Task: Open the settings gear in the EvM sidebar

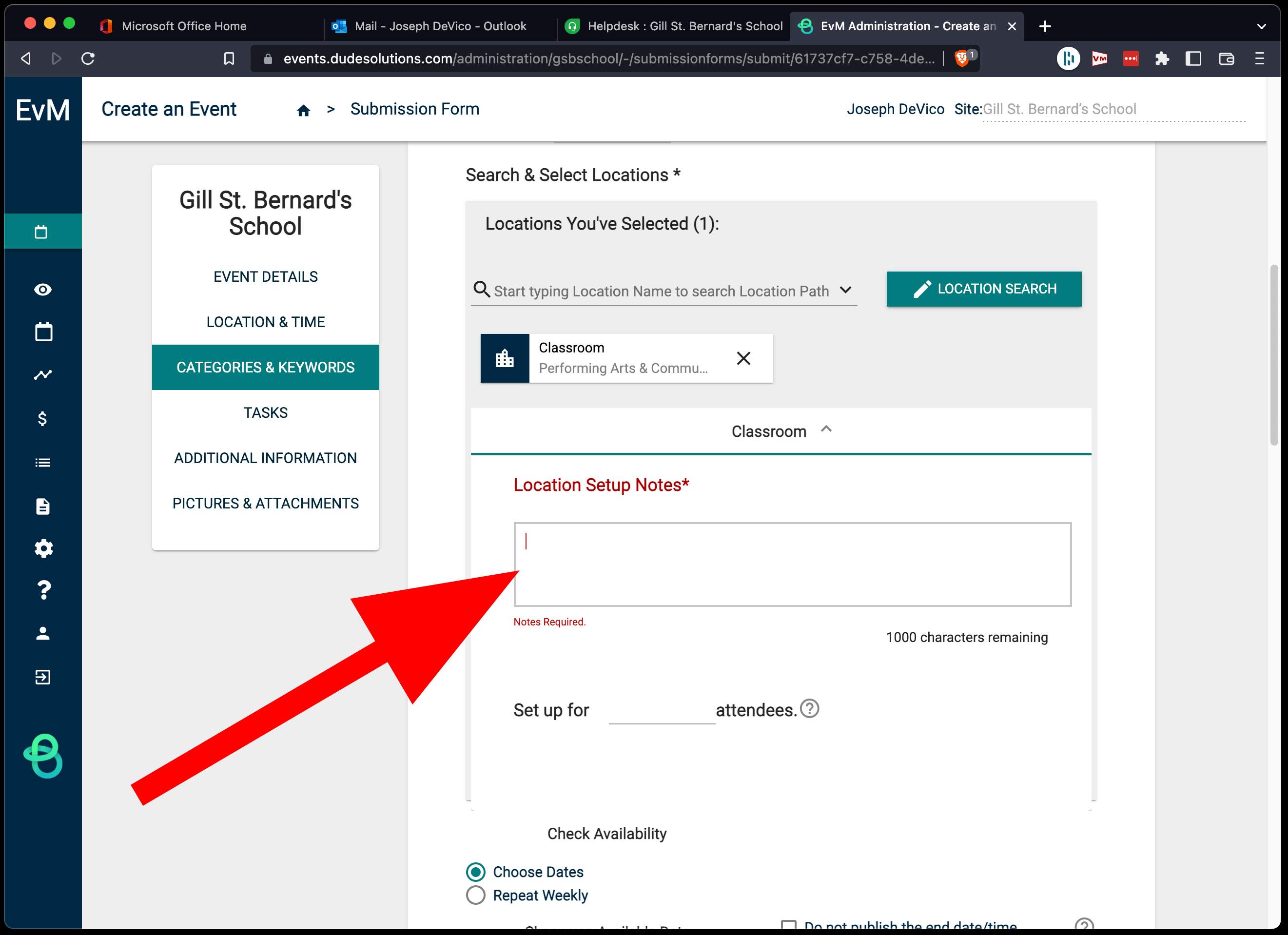Action: click(x=43, y=548)
